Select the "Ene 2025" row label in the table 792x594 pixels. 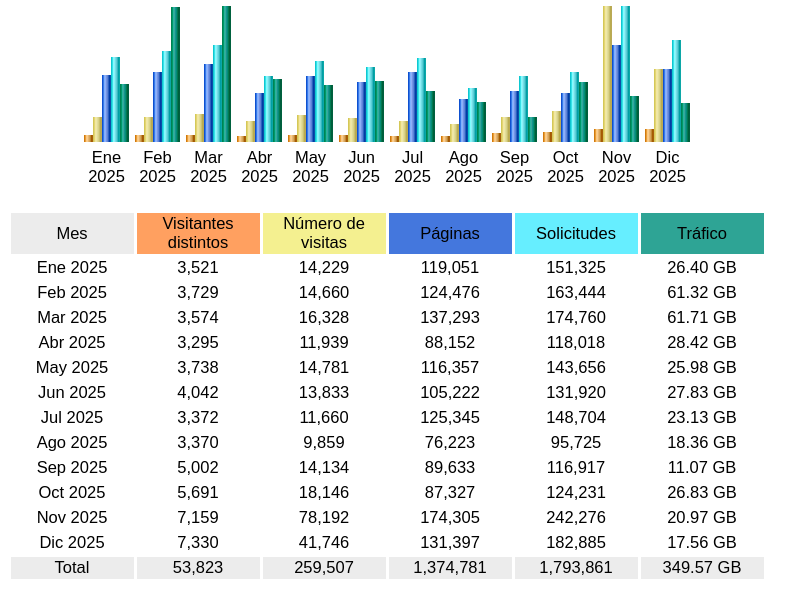pyautogui.click(x=72, y=267)
